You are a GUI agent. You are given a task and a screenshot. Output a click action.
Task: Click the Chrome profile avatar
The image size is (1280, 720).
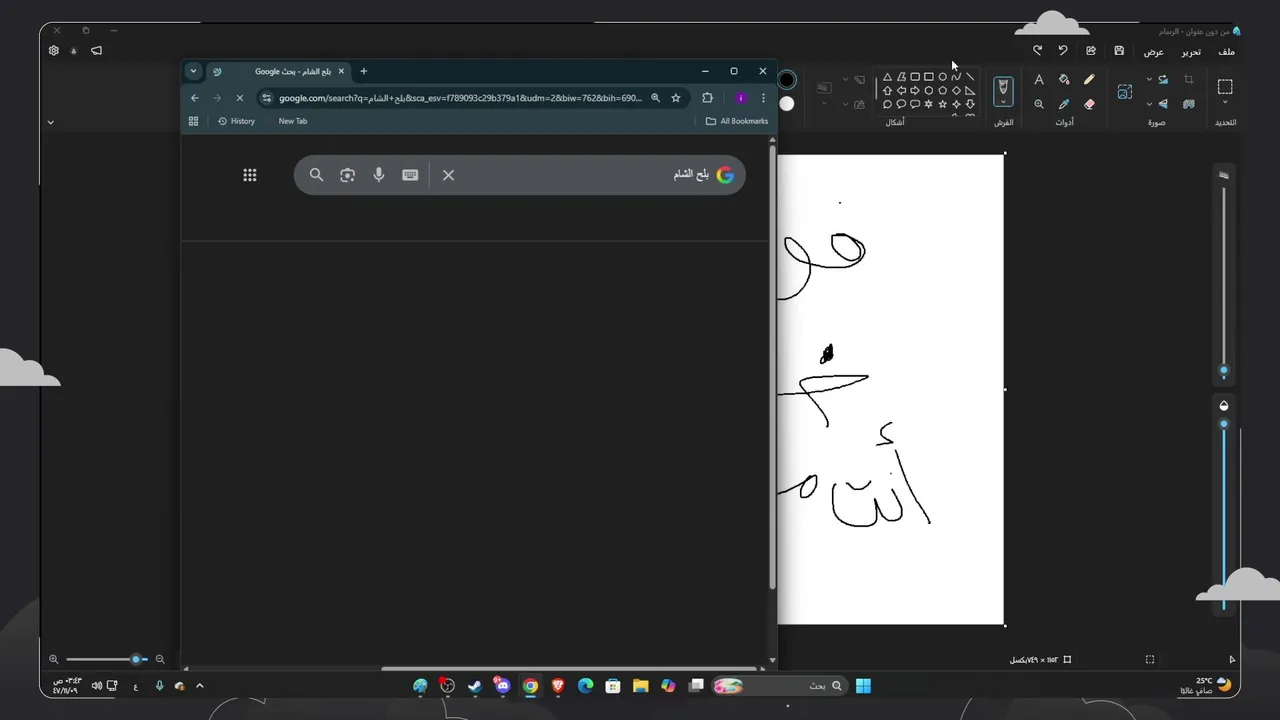pos(741,98)
